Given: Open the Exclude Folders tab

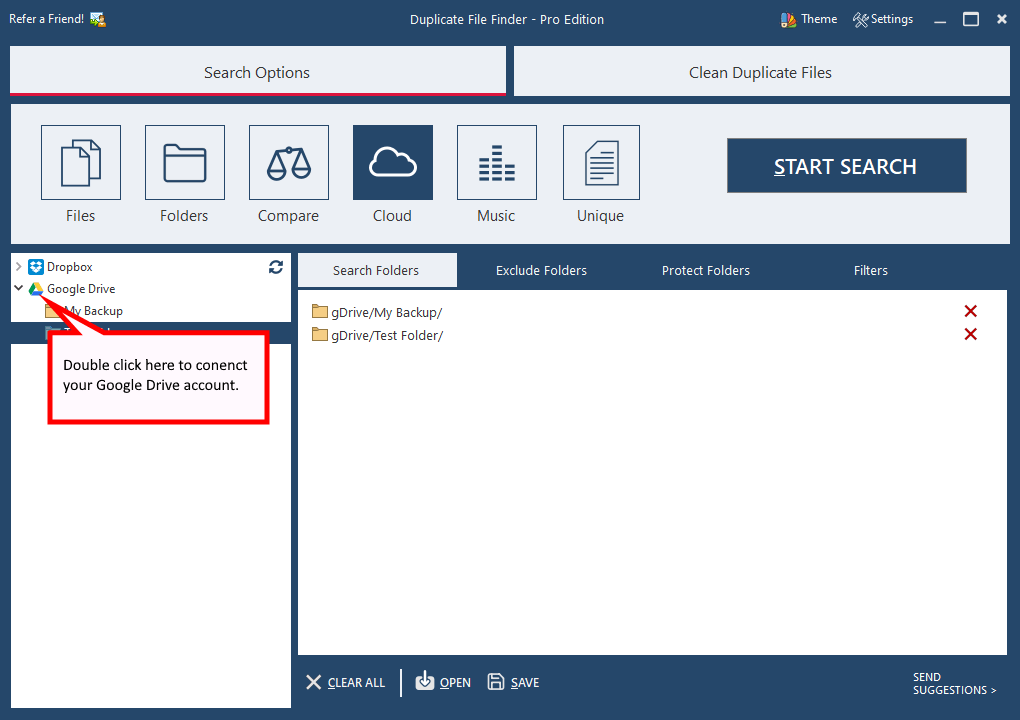Looking at the screenshot, I should coord(541,271).
